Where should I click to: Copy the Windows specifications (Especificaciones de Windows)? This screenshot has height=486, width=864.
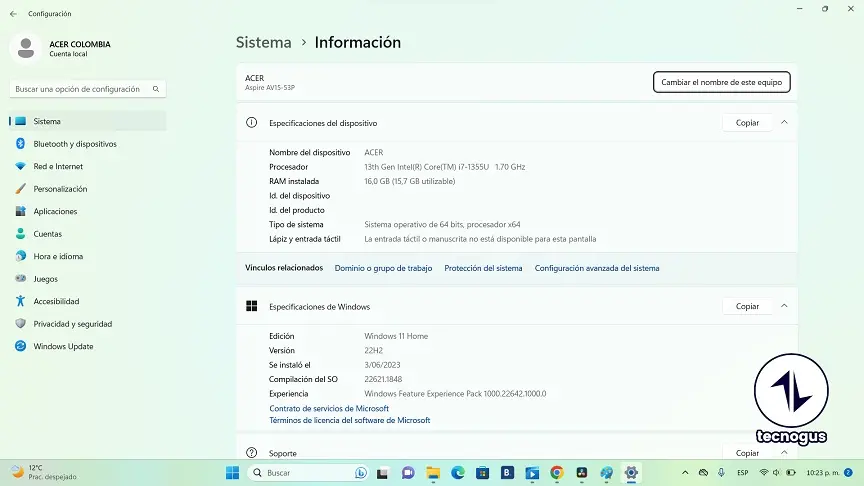click(x=747, y=306)
